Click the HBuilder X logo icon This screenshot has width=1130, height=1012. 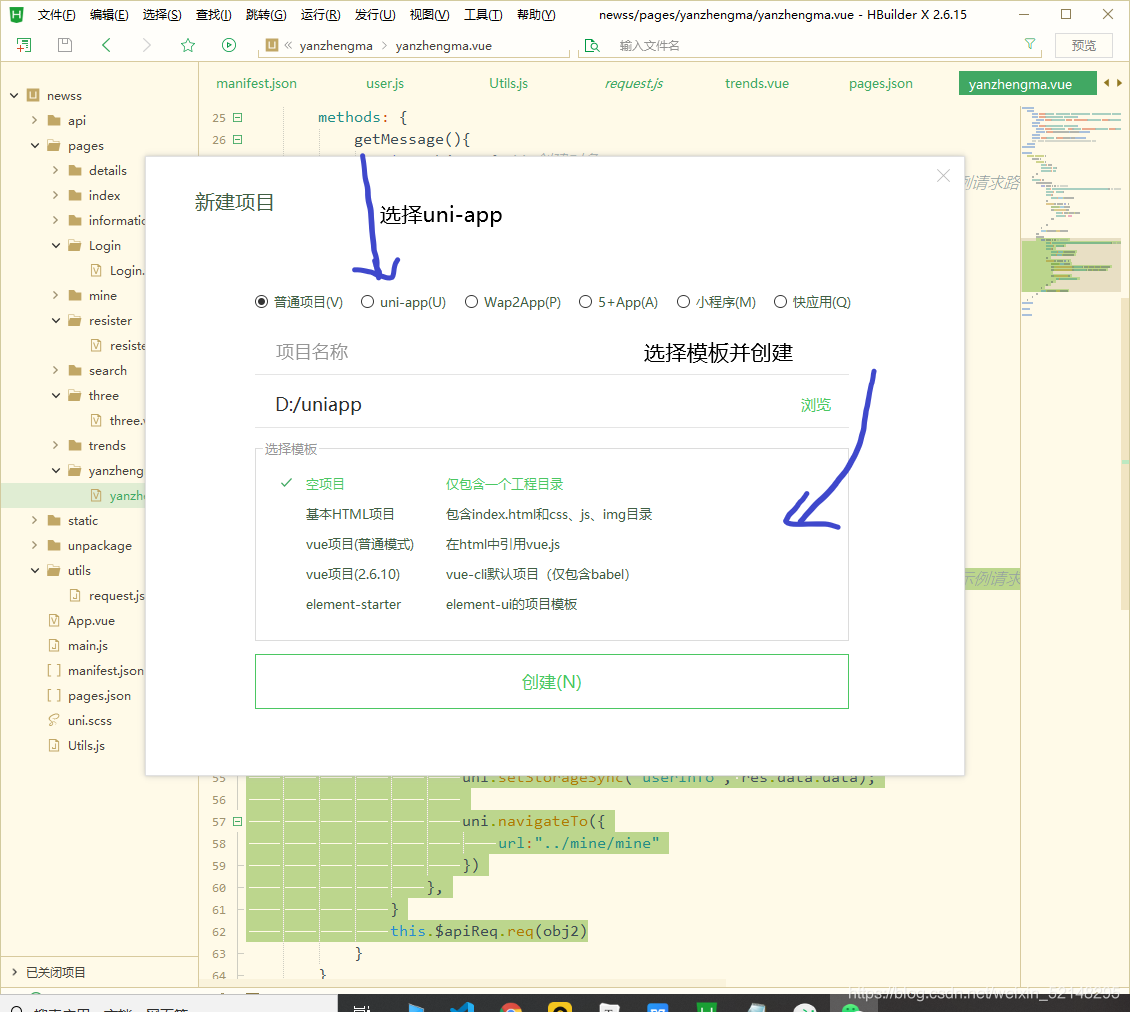[17, 14]
